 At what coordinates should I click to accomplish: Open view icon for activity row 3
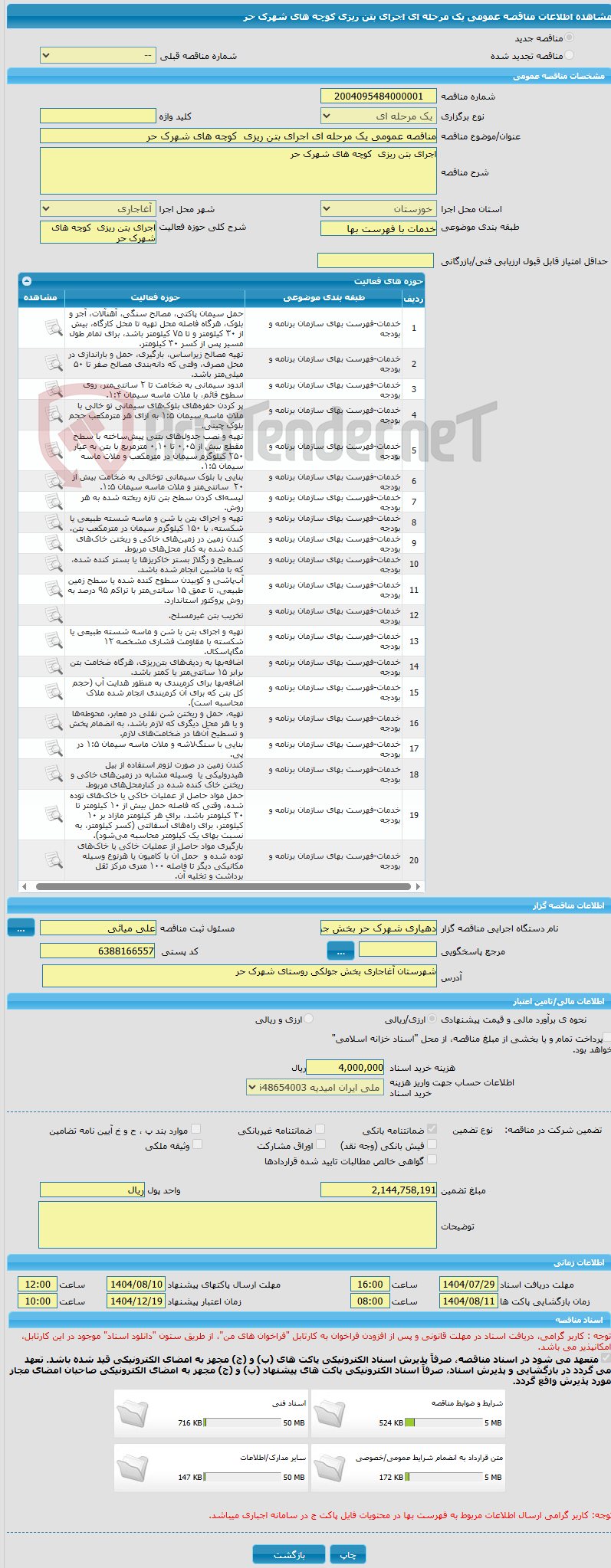point(53,389)
